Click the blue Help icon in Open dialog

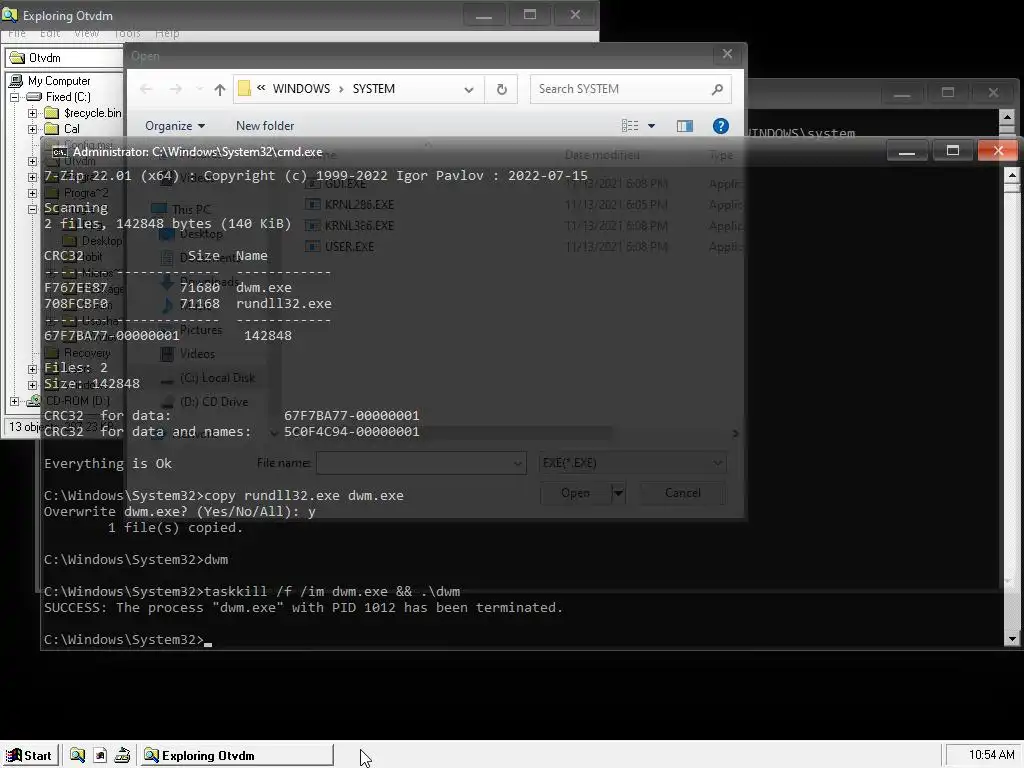point(720,126)
